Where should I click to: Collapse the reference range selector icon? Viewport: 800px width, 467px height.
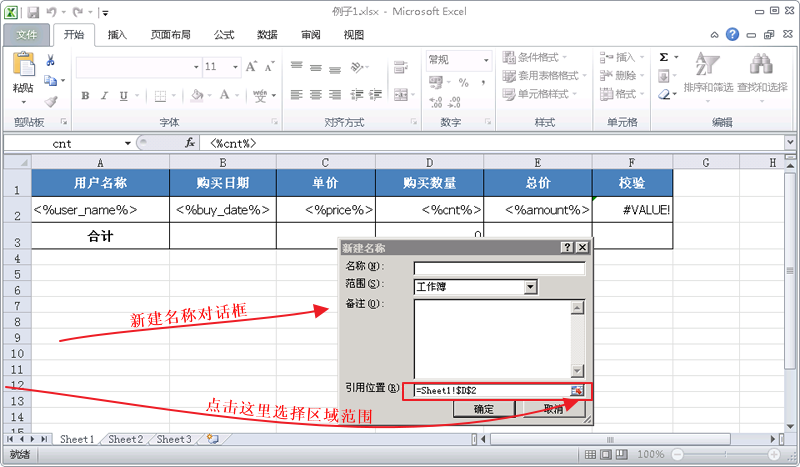577,391
